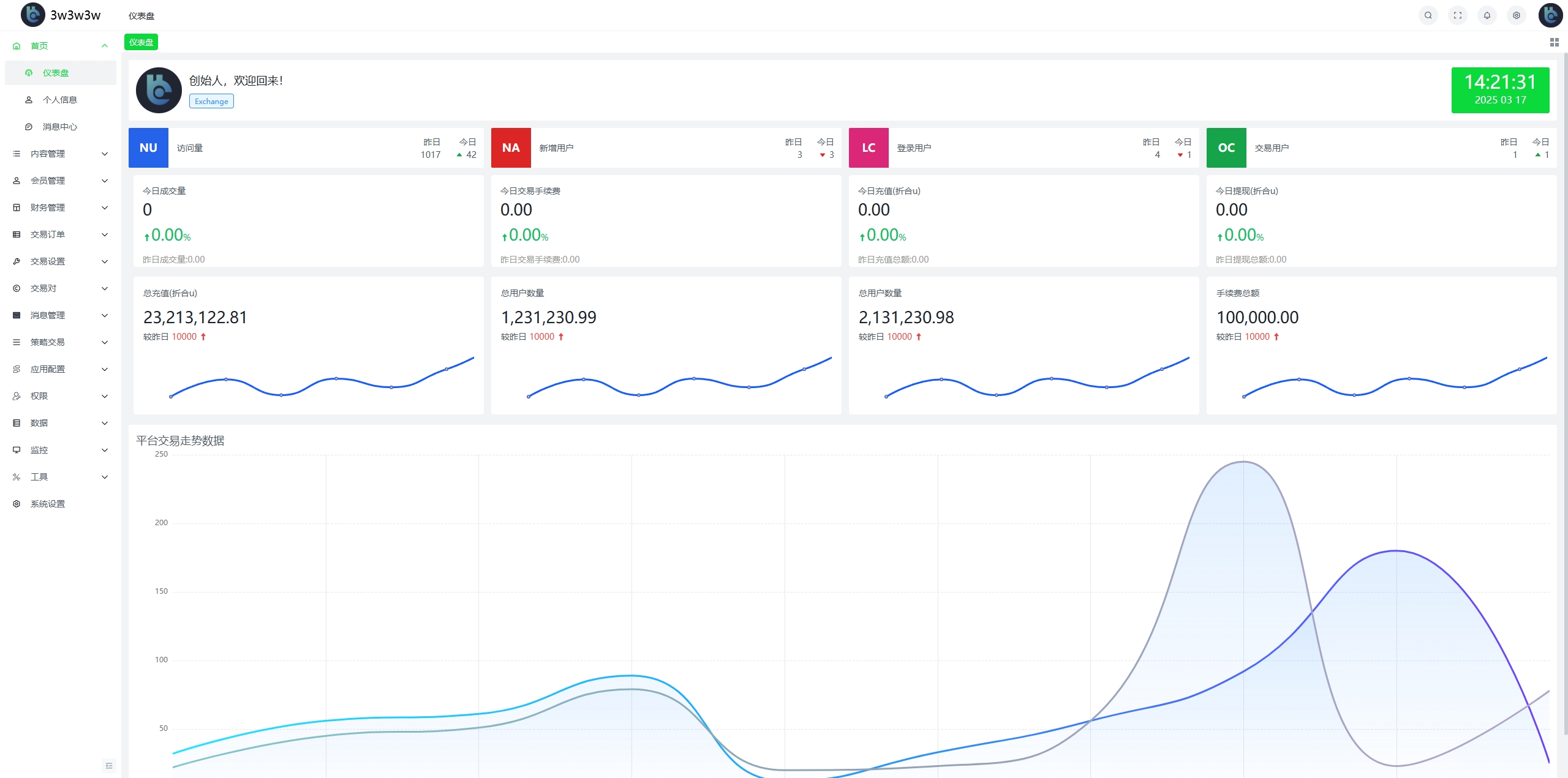Click the user avatar at top right
The image size is (1568, 778).
click(x=1550, y=15)
